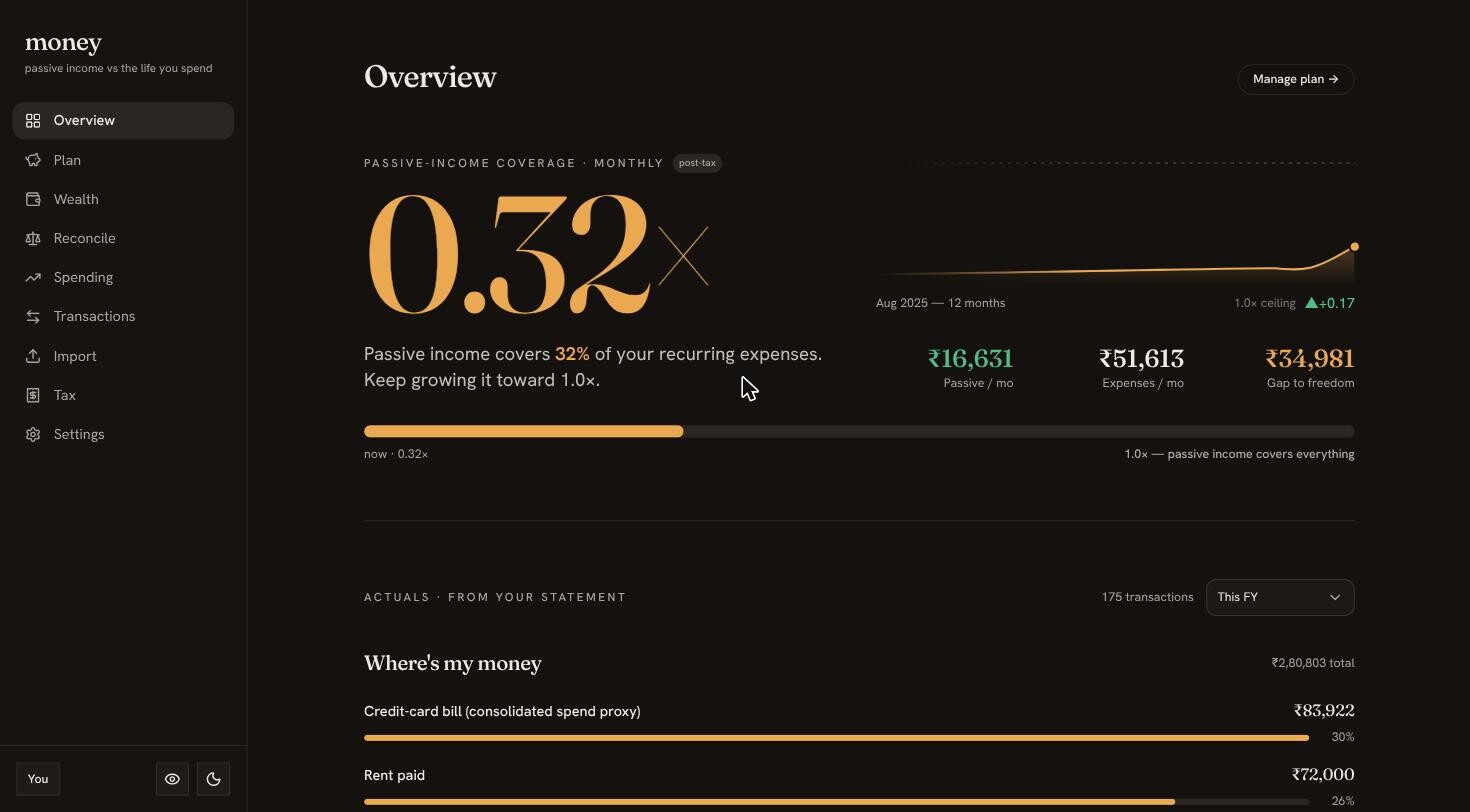The height and width of the screenshot is (812, 1470).
Task: Click the Reconcile scales icon
Action: (33, 238)
